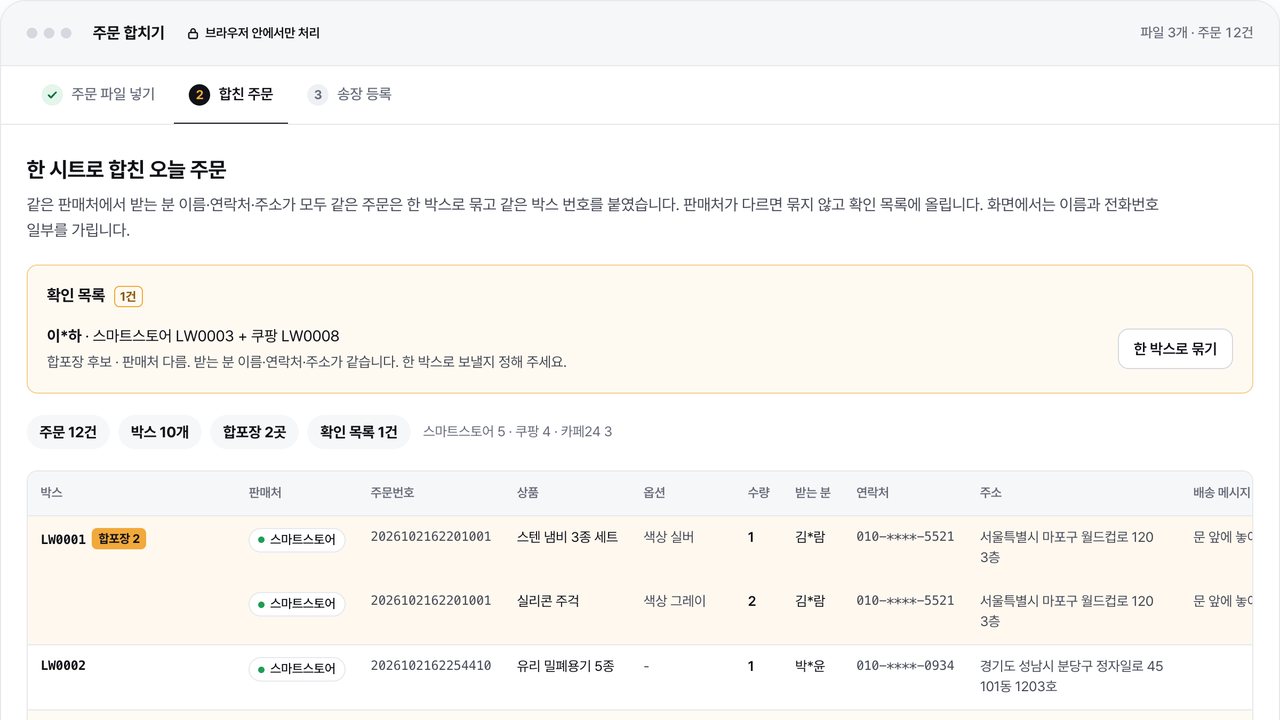The image size is (1280, 720).
Task: Select the 주소 column header
Action: click(991, 493)
